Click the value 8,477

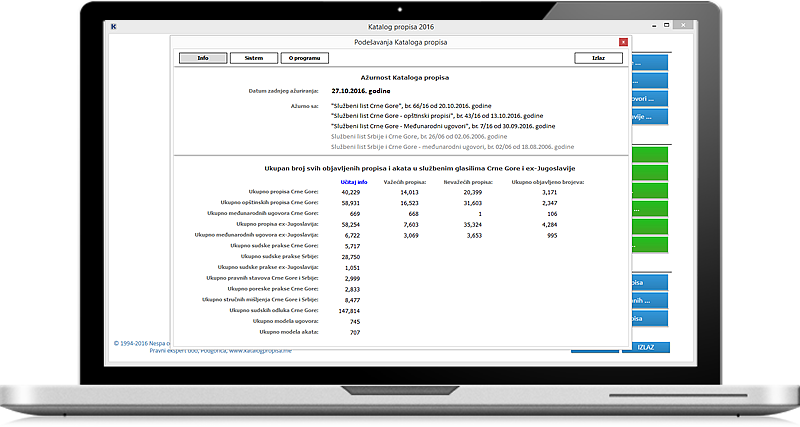[352, 300]
